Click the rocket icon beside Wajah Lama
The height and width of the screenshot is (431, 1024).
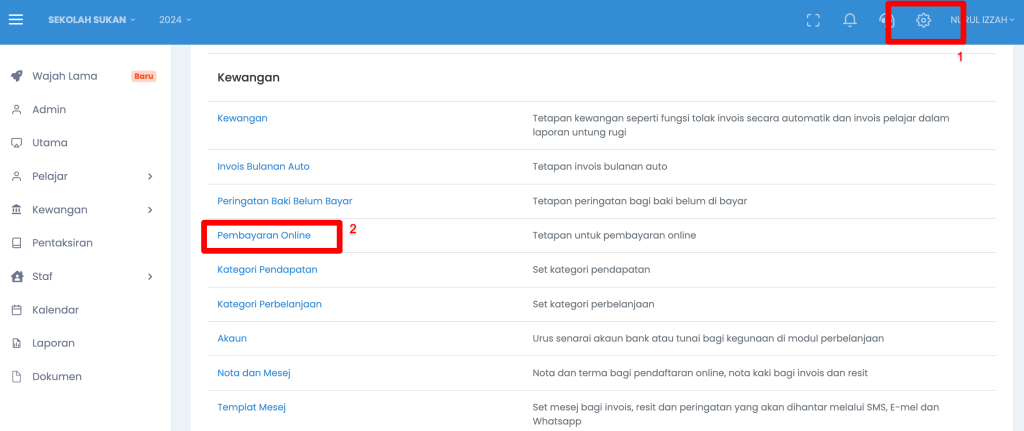pos(17,76)
